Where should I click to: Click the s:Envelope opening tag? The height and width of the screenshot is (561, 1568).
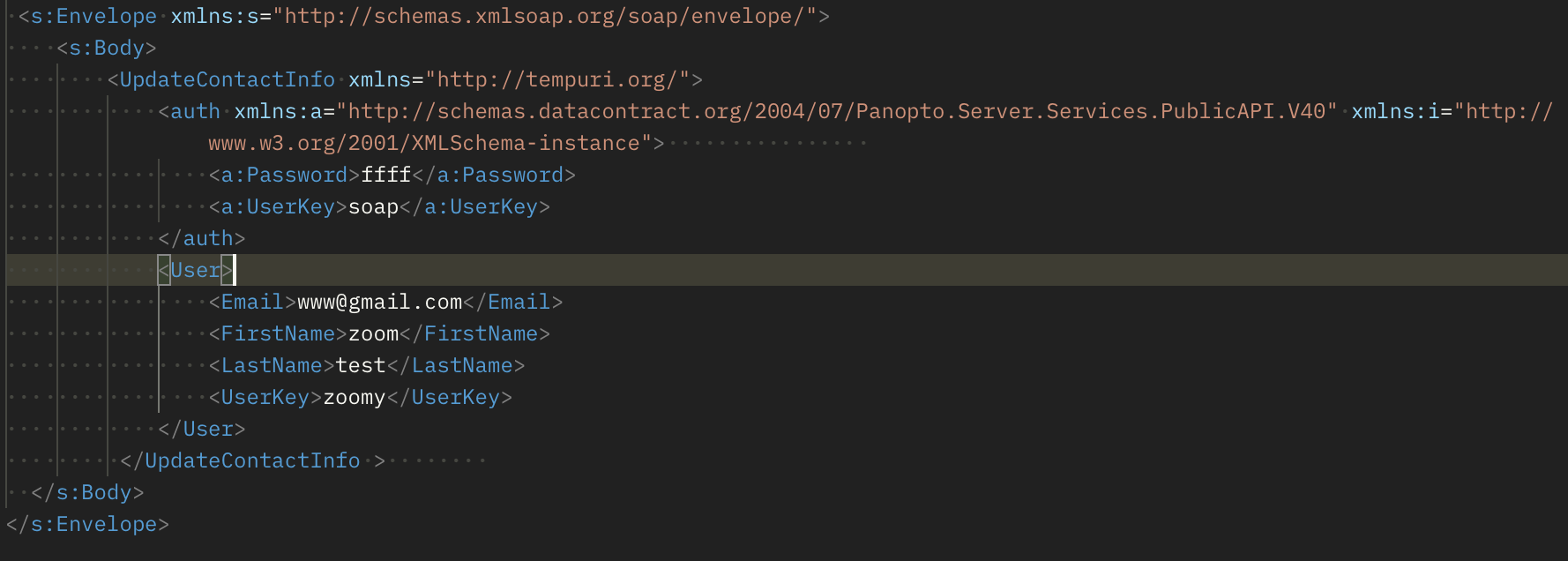point(88,16)
